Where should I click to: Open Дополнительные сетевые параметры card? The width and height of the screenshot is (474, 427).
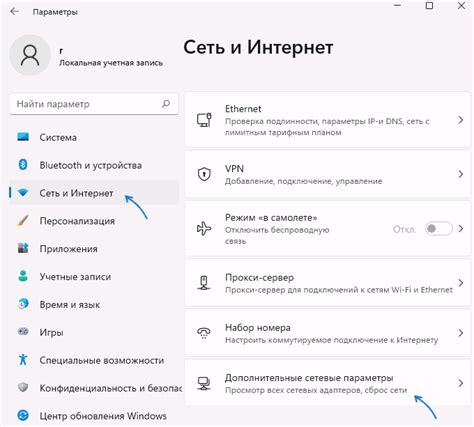[x=327, y=383]
